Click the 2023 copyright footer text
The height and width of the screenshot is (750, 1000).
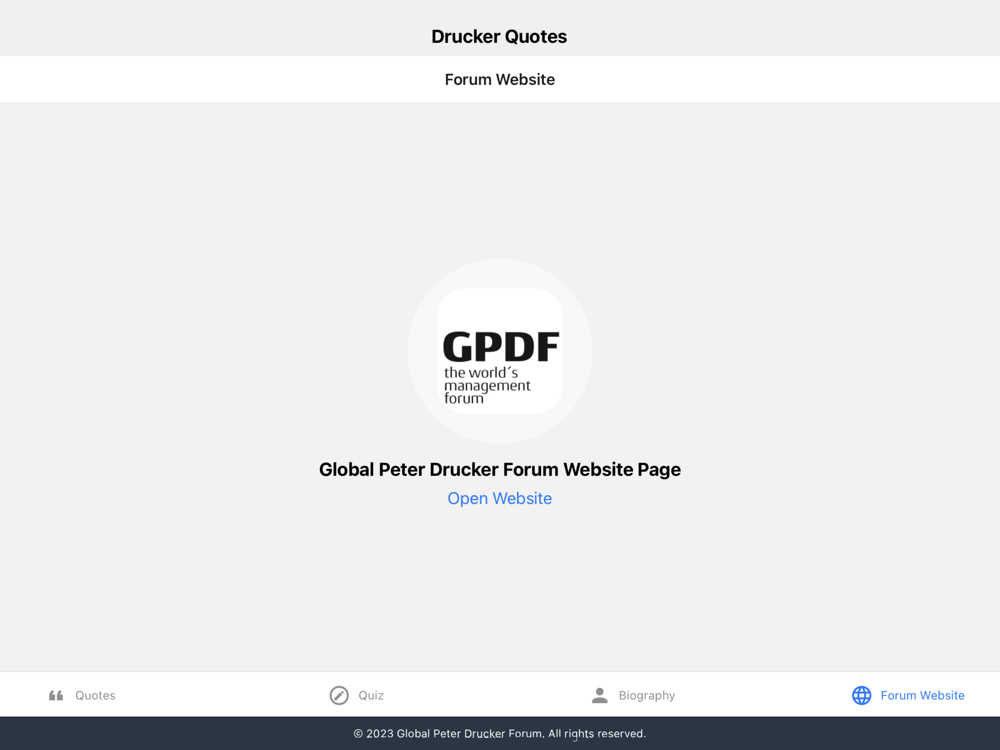pyautogui.click(x=500, y=733)
